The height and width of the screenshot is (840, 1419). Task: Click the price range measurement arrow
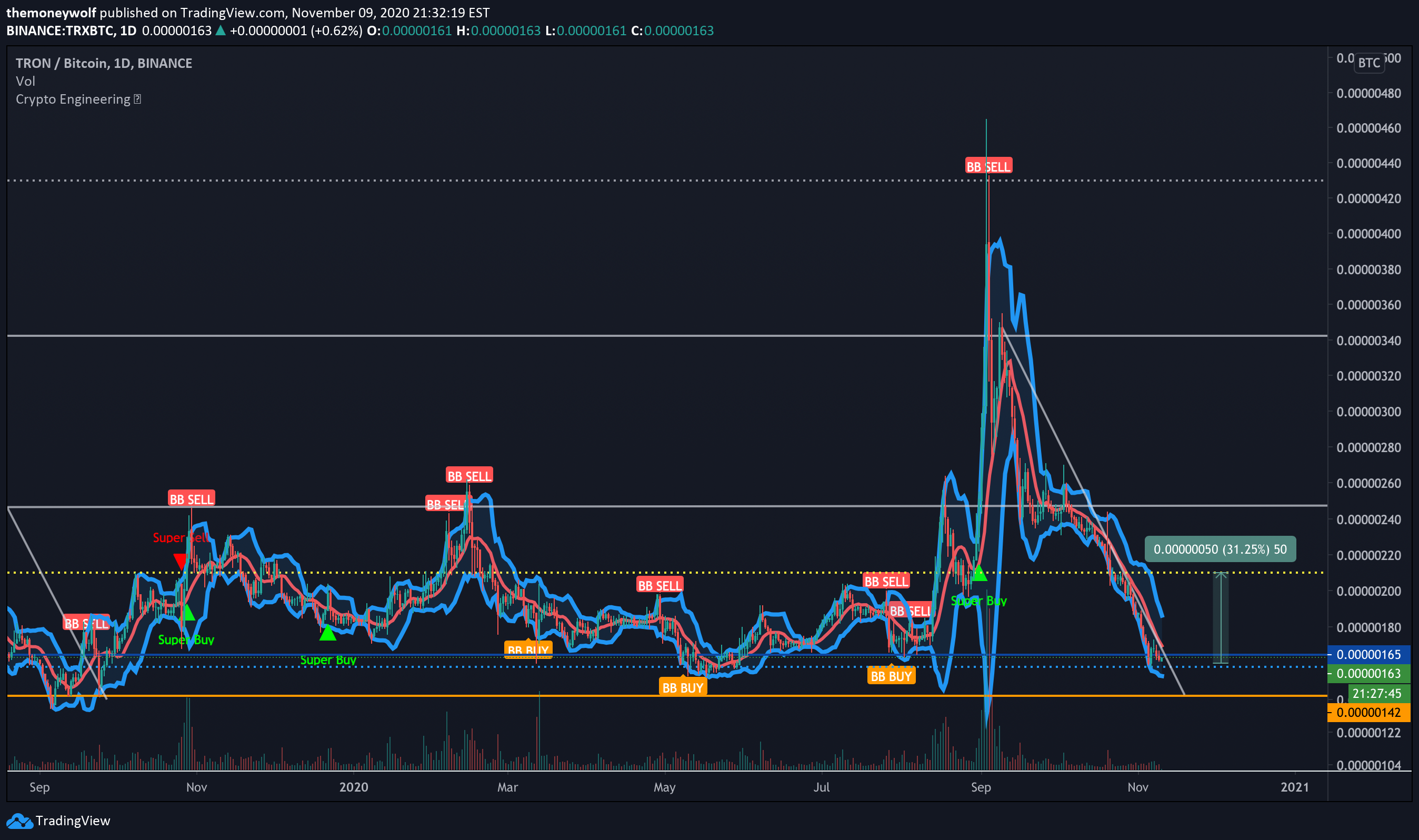[1221, 617]
